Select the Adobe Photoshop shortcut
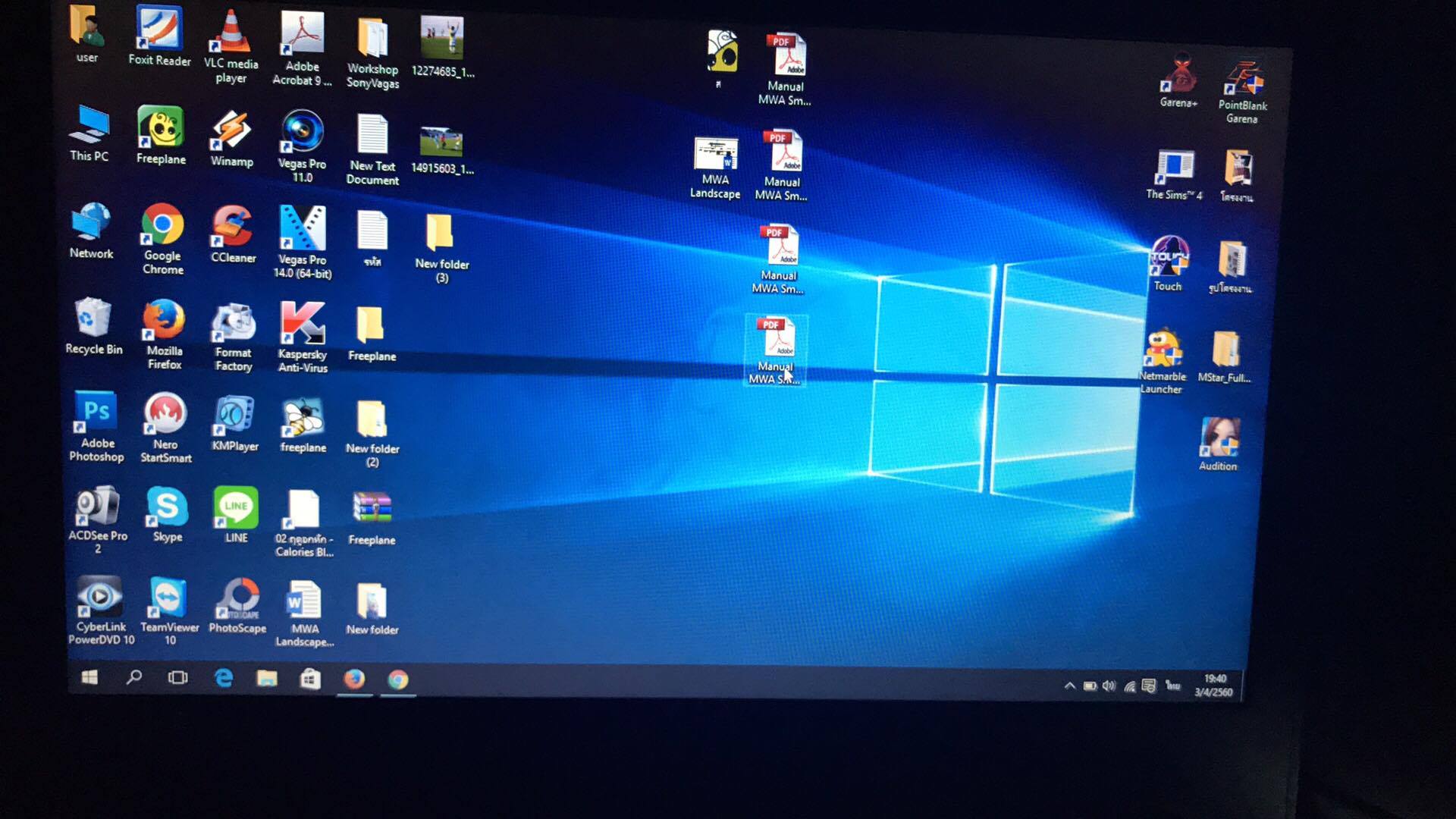The height and width of the screenshot is (819, 1456). pos(96,413)
